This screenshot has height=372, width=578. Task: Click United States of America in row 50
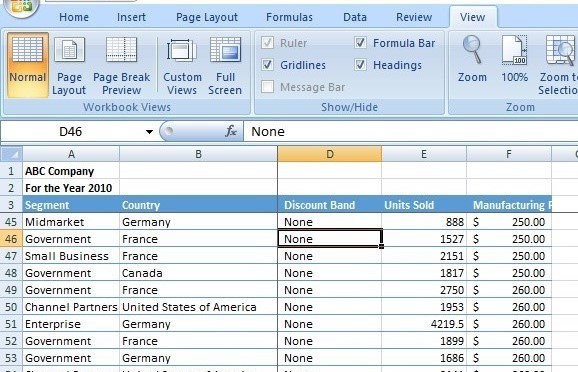click(198, 307)
